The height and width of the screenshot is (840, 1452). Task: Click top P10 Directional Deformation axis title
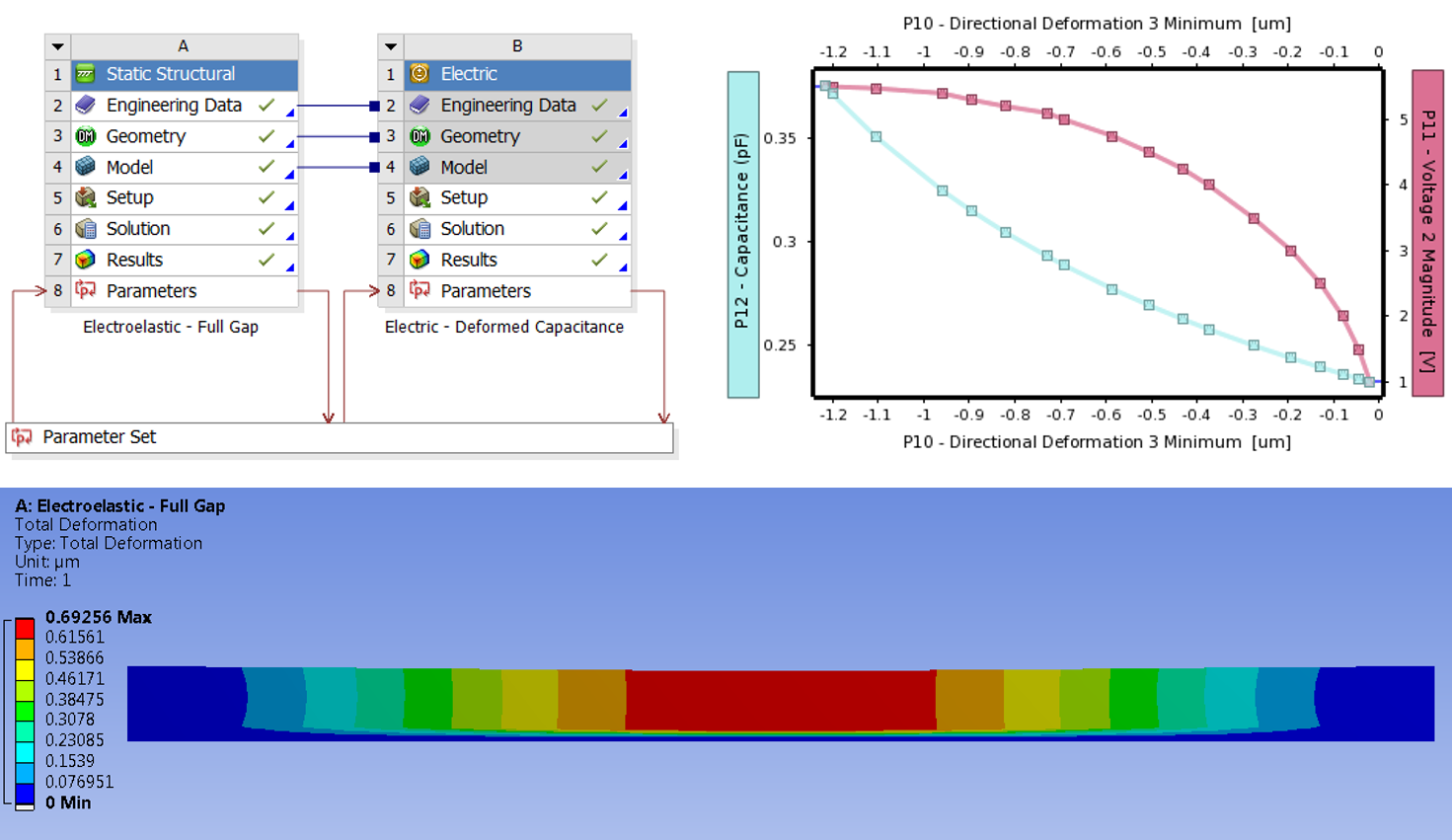(1097, 23)
